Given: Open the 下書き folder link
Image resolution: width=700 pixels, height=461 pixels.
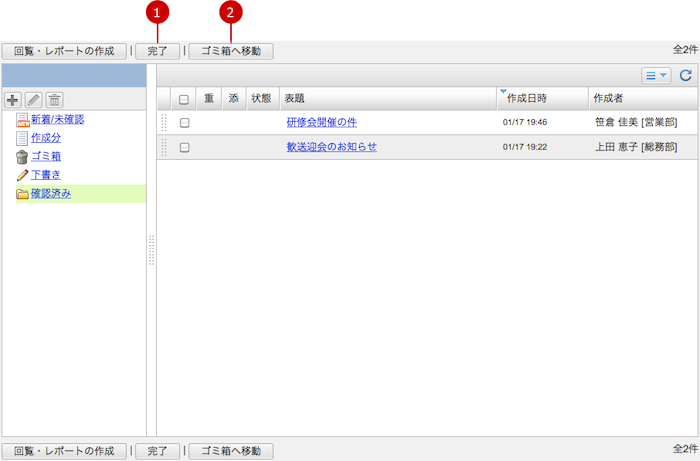Looking at the screenshot, I should click(46, 174).
